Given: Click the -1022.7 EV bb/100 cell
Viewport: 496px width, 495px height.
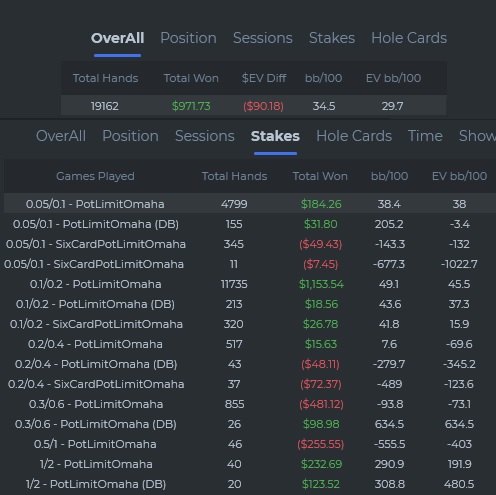Looking at the screenshot, I should click(459, 264).
